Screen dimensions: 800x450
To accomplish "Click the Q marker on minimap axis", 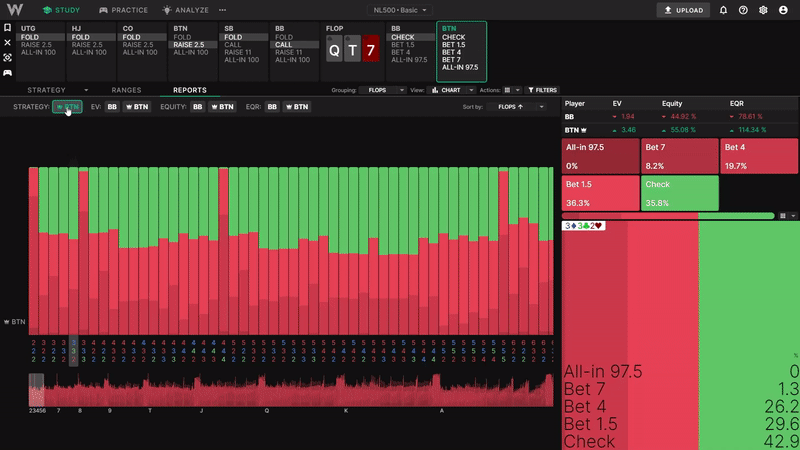I will click(x=266, y=411).
